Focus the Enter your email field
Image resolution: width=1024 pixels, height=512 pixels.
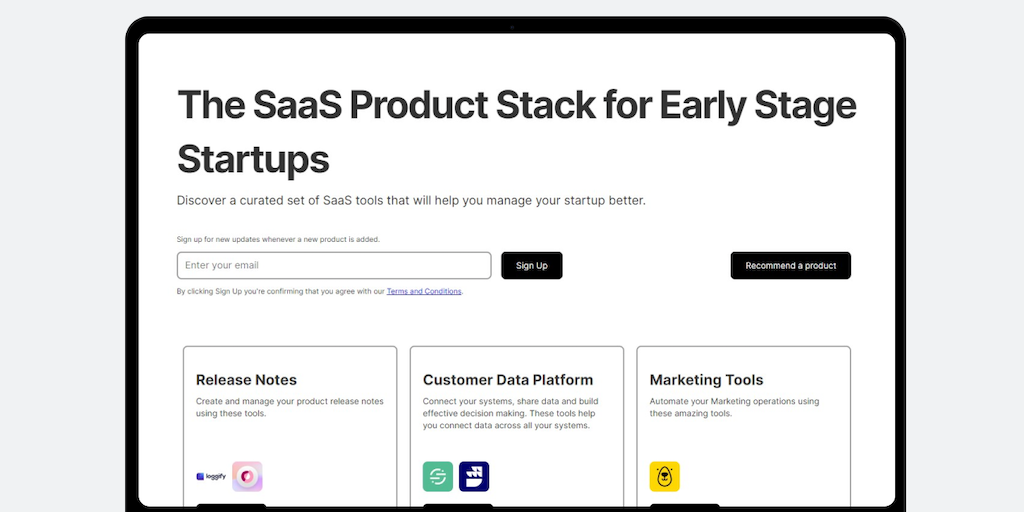334,265
